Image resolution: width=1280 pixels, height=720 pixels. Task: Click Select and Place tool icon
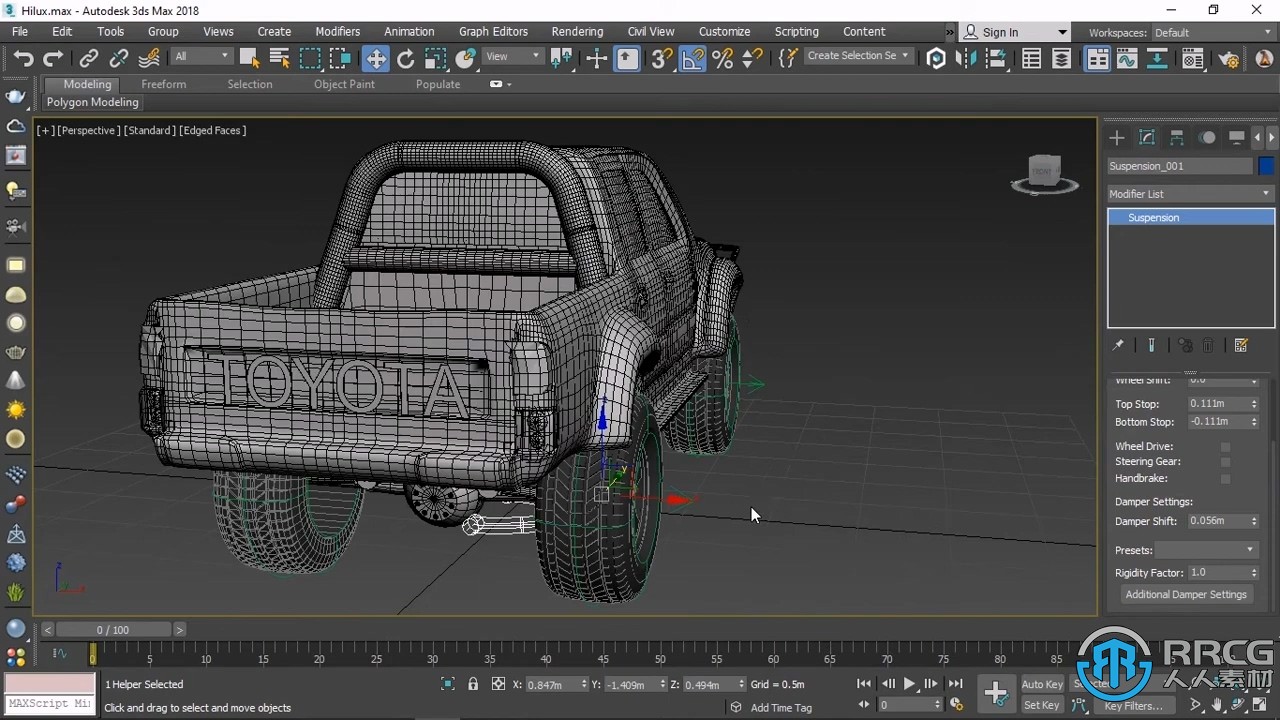465,58
